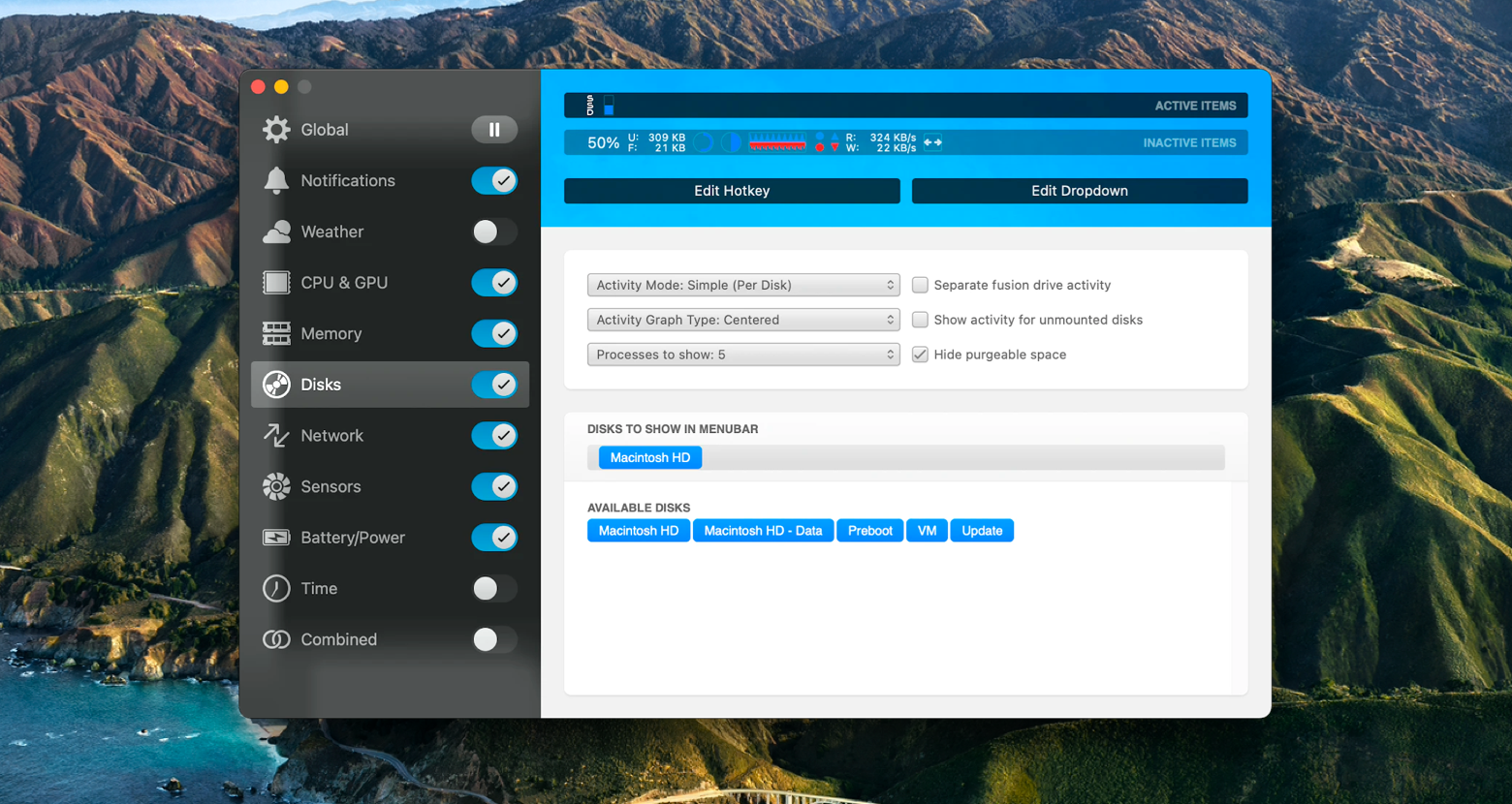Select the Weather cloud icon
Screen dimensions: 1512x804
[x=276, y=232]
